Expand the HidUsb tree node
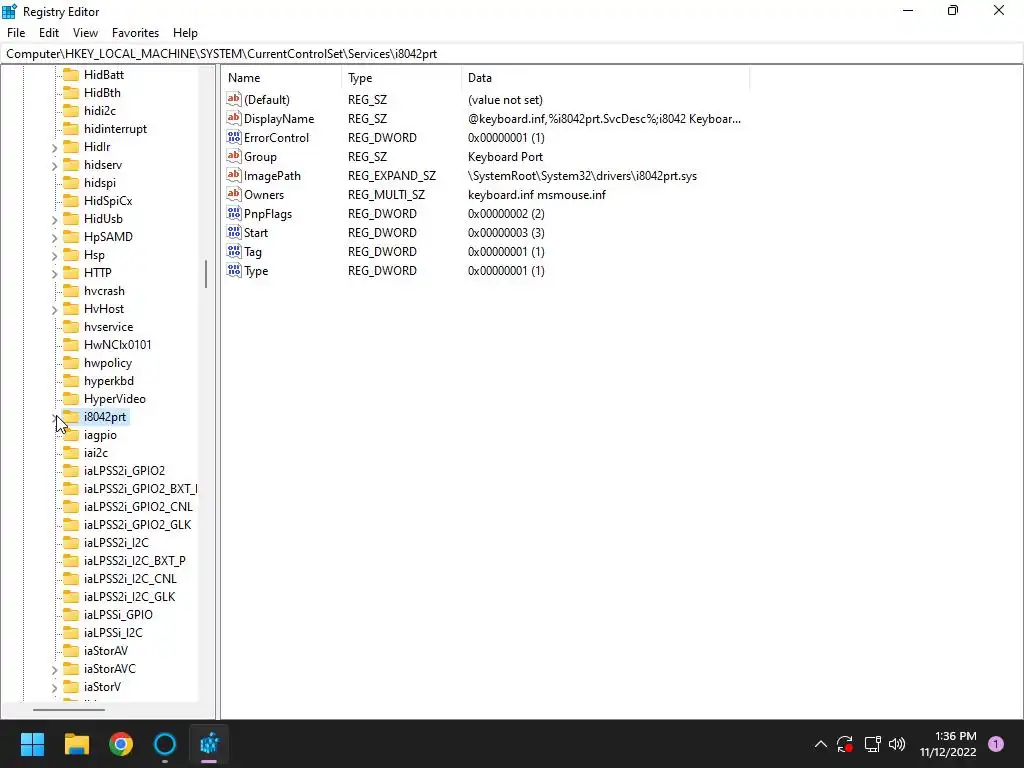Screen dimensions: 1024x768 click(x=55, y=219)
